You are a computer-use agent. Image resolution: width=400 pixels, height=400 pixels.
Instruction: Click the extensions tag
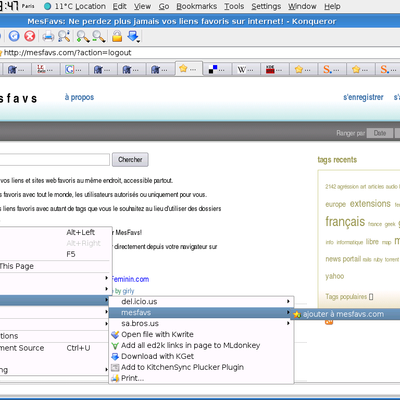(x=370, y=203)
